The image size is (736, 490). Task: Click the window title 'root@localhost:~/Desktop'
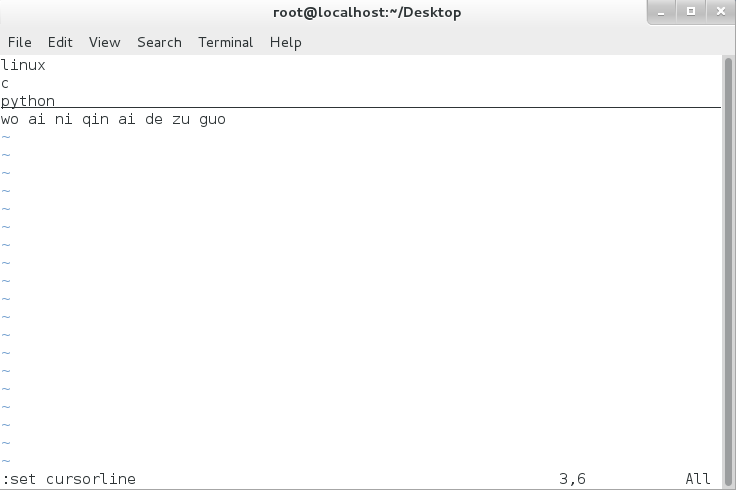(x=367, y=12)
